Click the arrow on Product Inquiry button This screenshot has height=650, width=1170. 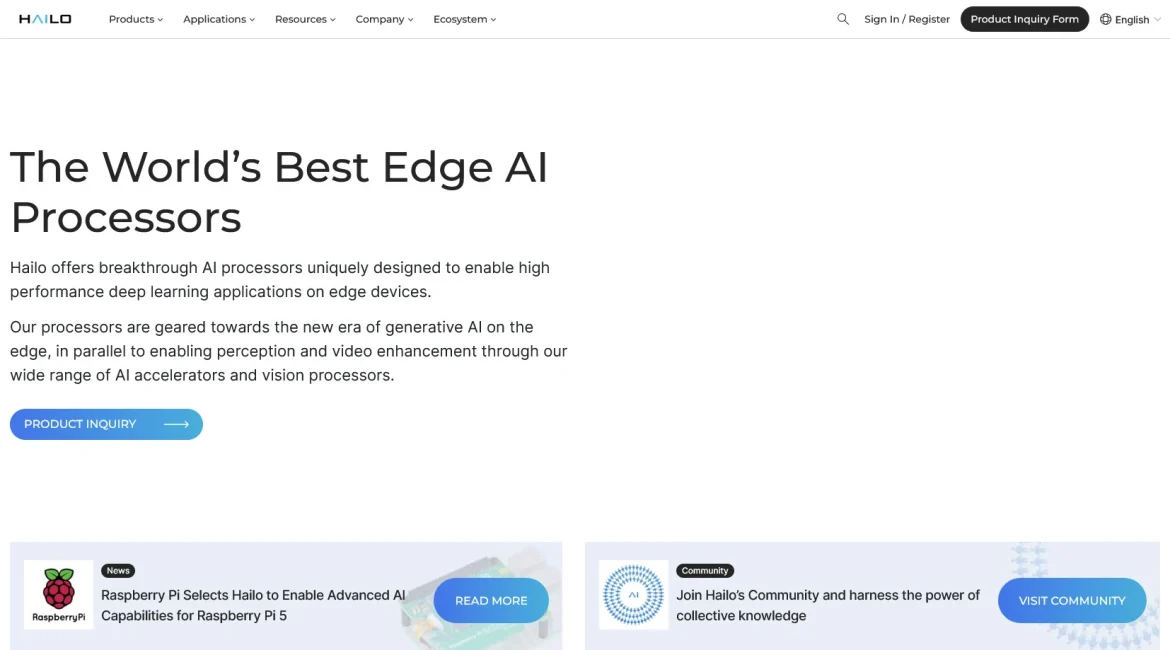click(x=176, y=424)
